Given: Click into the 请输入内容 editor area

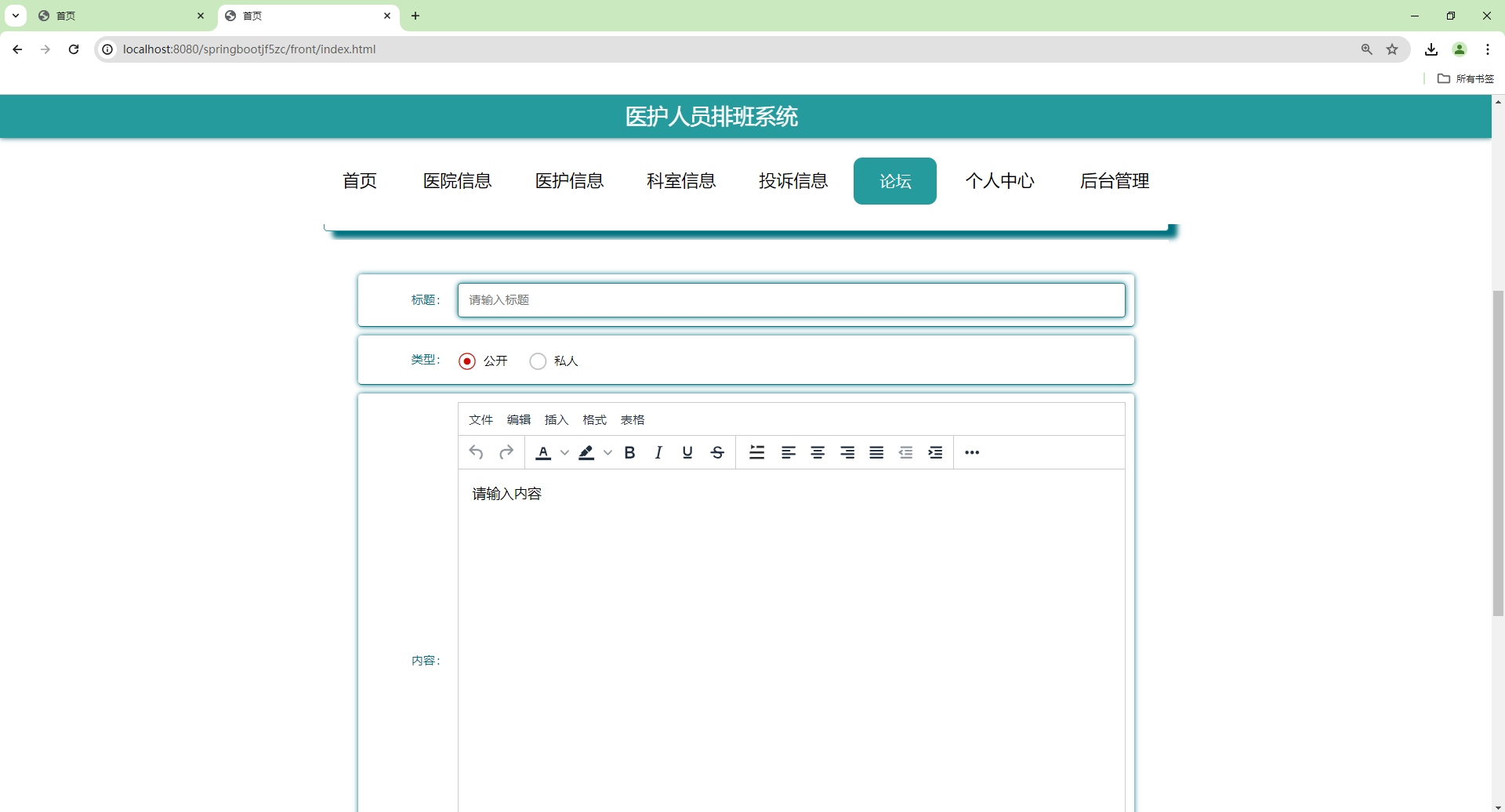Looking at the screenshot, I should tap(792, 640).
